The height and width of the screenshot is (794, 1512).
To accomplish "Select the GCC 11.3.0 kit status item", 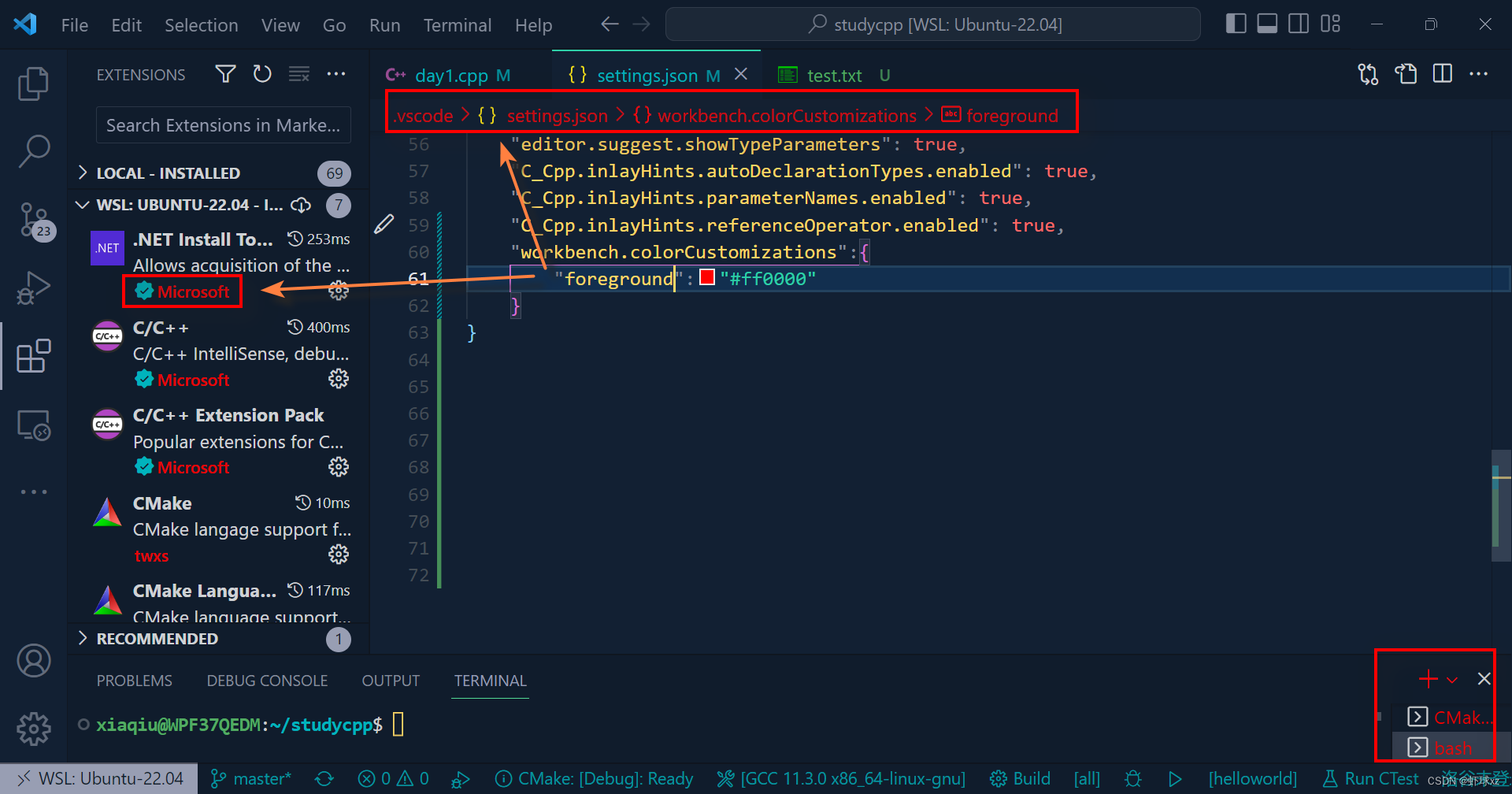I will click(841, 778).
